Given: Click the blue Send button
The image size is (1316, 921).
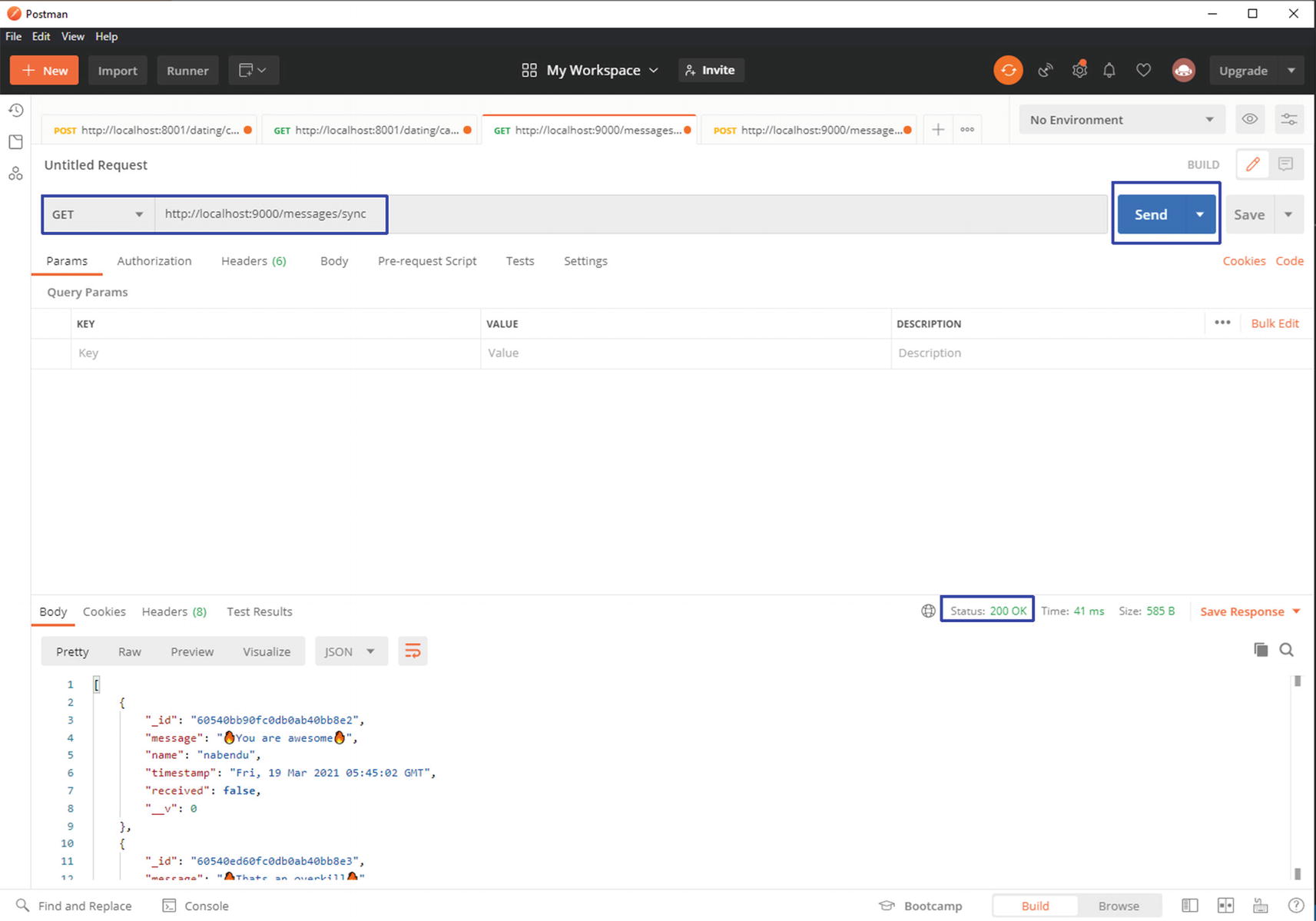Looking at the screenshot, I should 1150,214.
